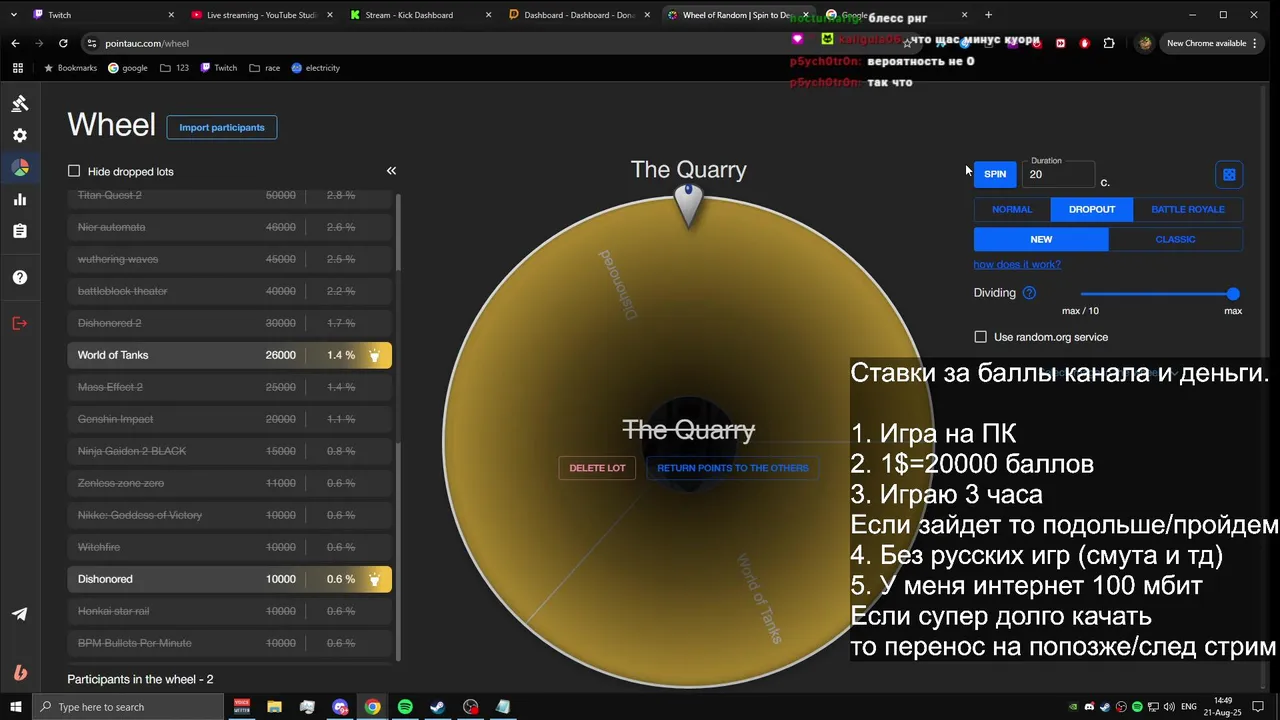Click the struck-out Nier automata lot
The height and width of the screenshot is (720, 1280).
229,227
